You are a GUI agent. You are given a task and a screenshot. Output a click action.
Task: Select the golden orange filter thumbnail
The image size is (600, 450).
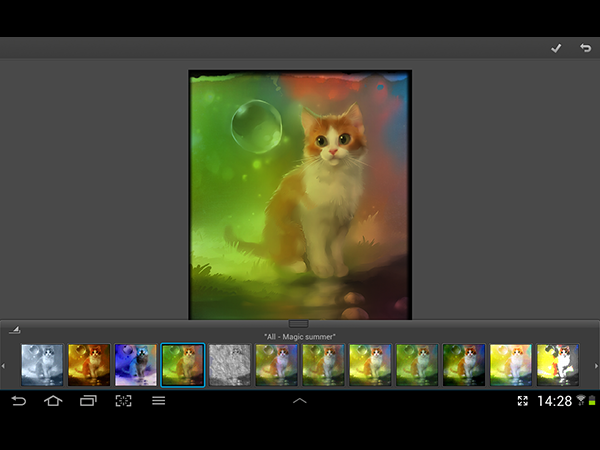click(x=89, y=365)
